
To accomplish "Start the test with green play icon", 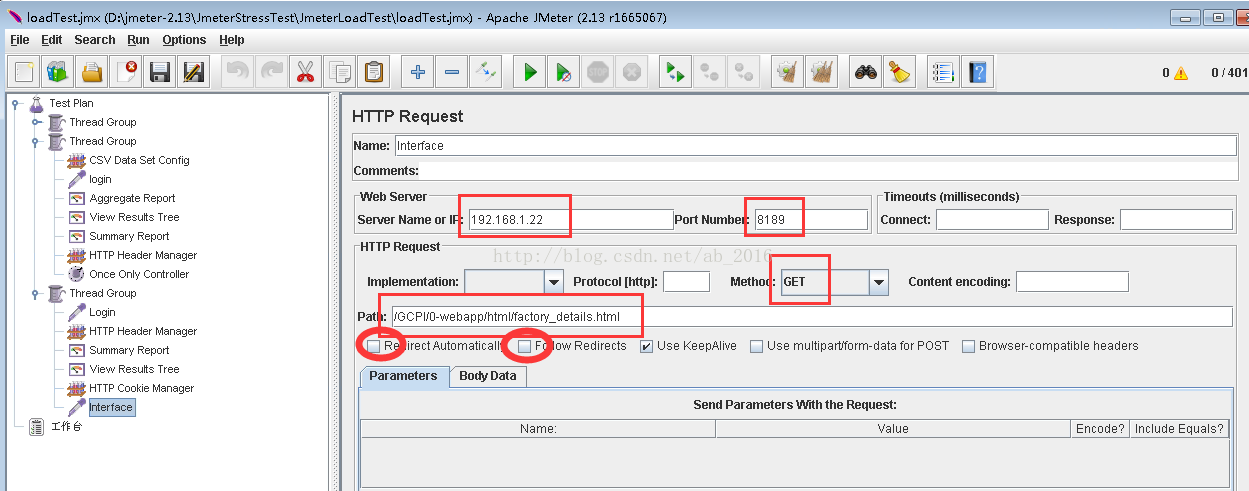I will (530, 72).
